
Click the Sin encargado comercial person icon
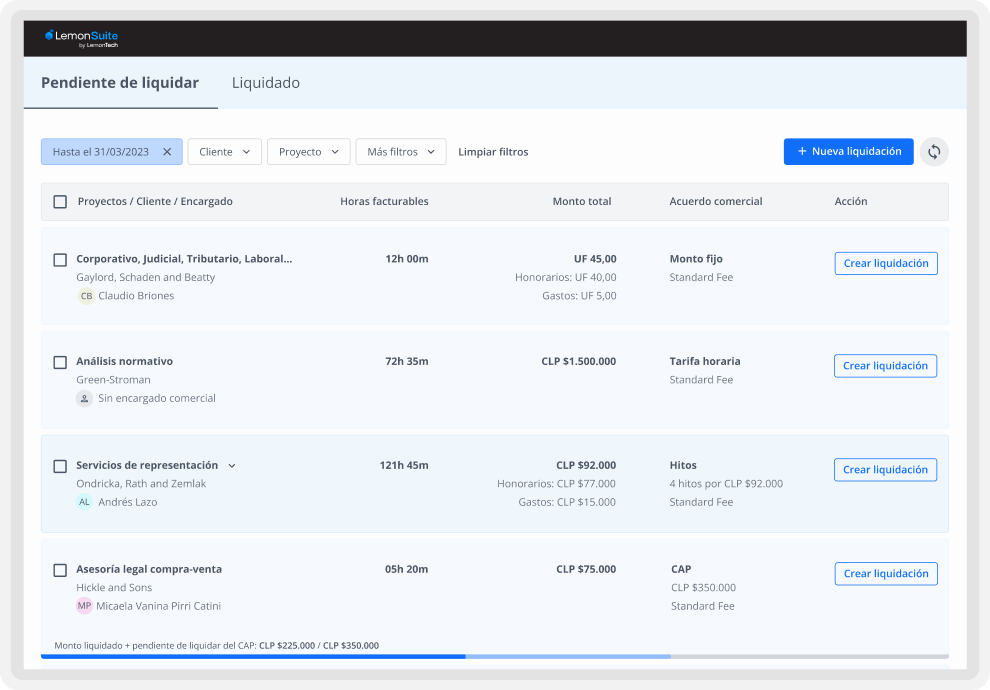pos(85,398)
